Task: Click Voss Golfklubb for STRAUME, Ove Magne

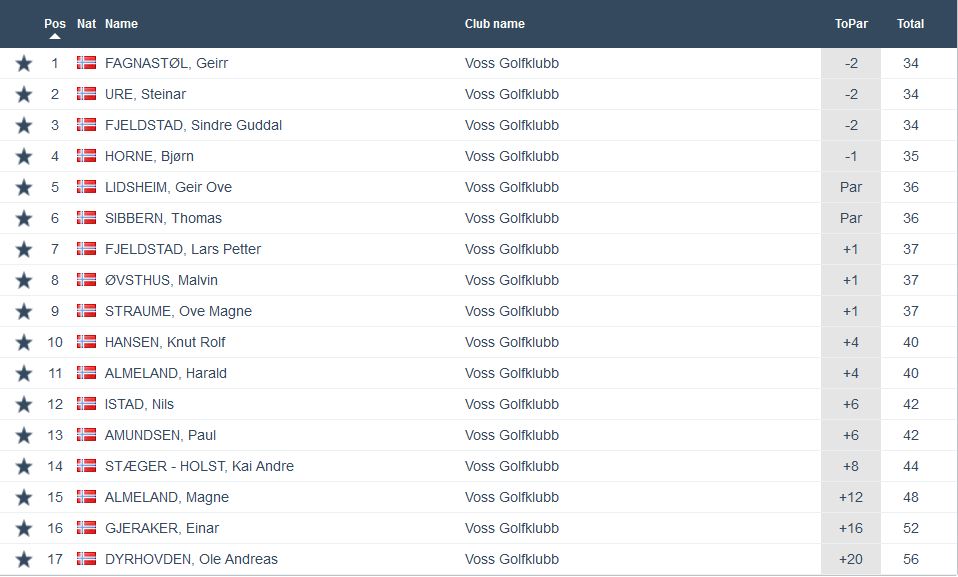Action: pyautogui.click(x=511, y=311)
